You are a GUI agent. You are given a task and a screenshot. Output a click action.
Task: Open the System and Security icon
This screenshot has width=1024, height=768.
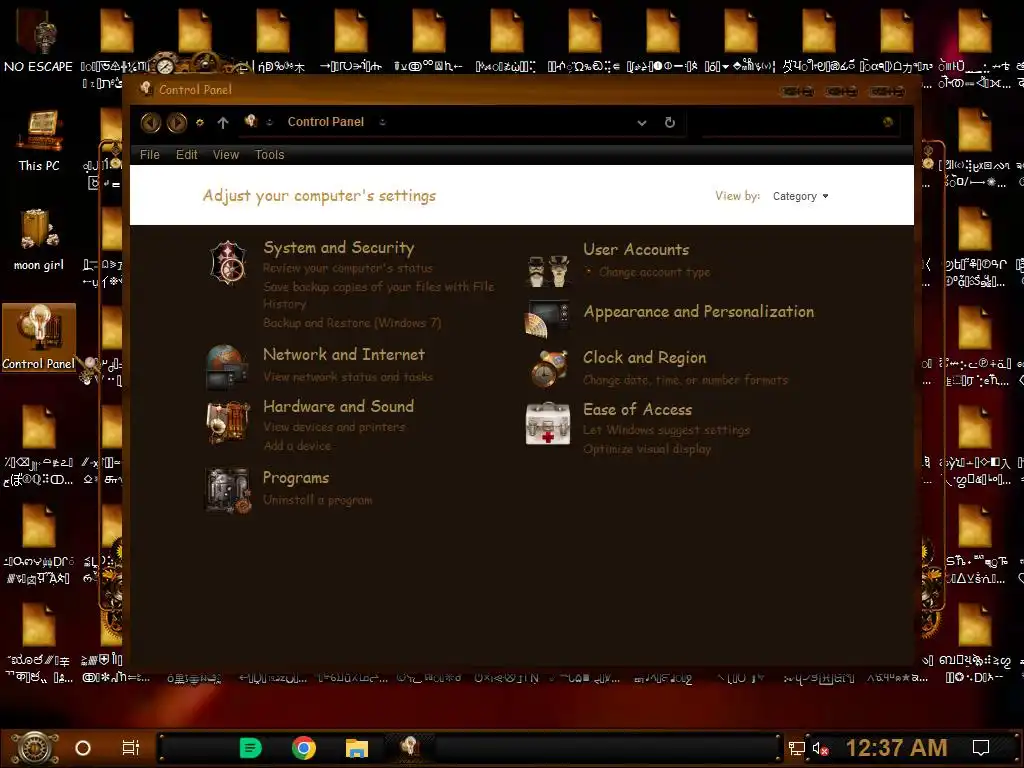click(228, 263)
